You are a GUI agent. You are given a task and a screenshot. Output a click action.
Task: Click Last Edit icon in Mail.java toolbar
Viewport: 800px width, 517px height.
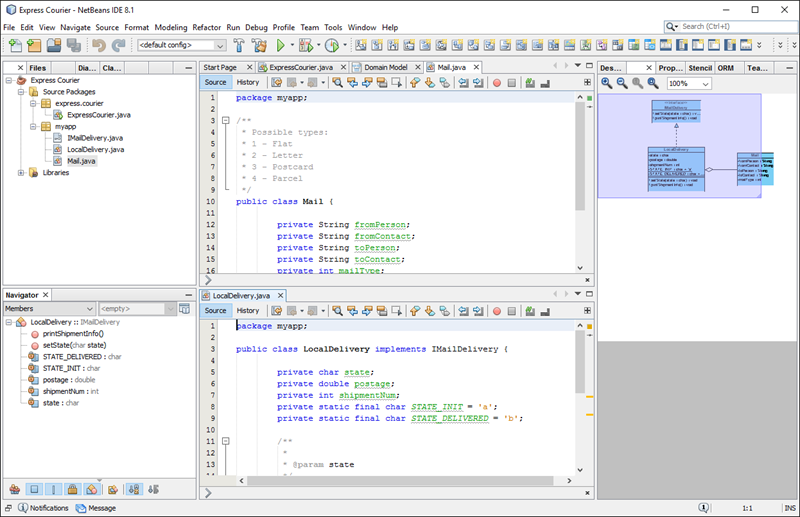pos(277,83)
